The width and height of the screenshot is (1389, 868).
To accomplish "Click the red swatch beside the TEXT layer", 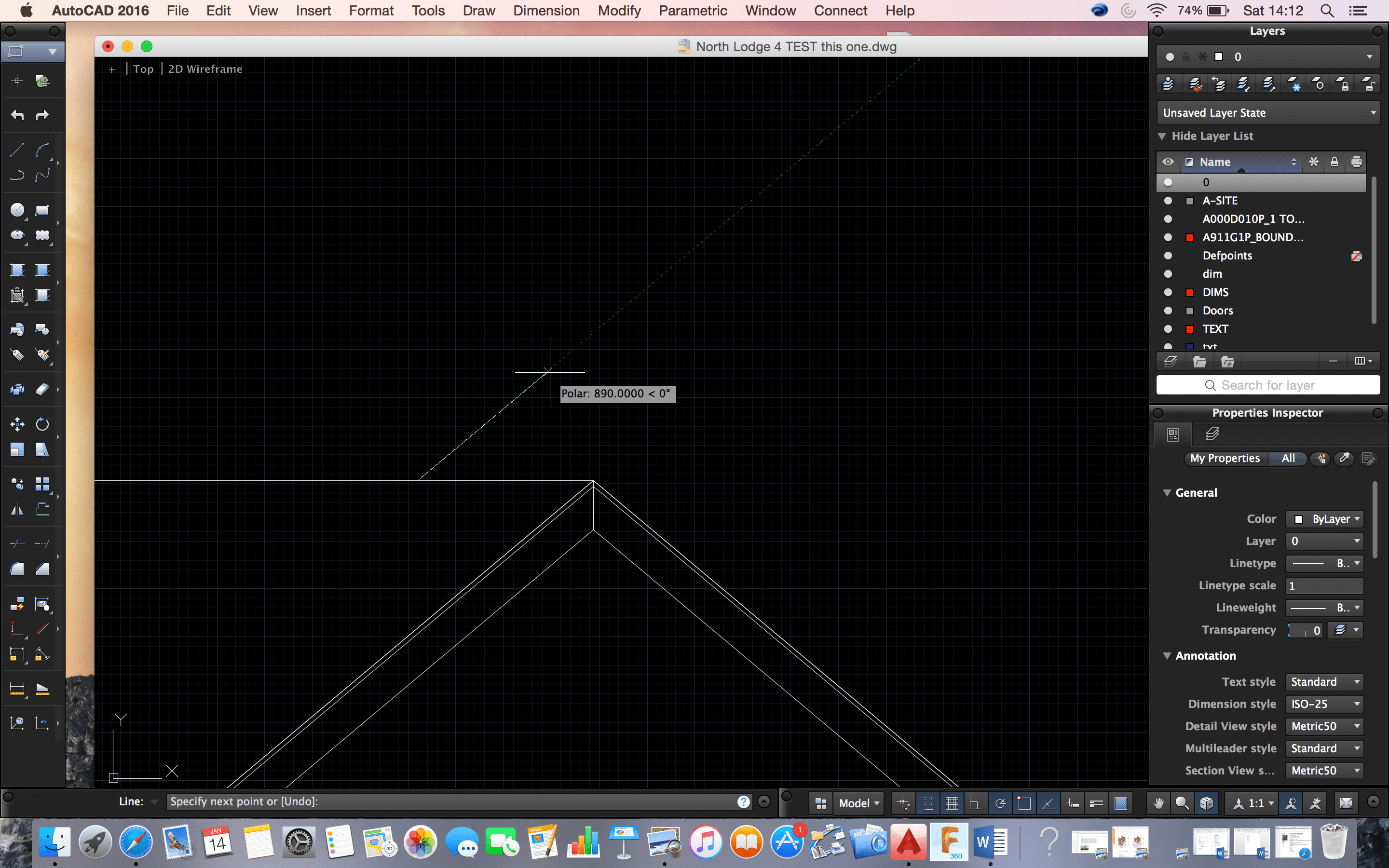I will 1189,328.
